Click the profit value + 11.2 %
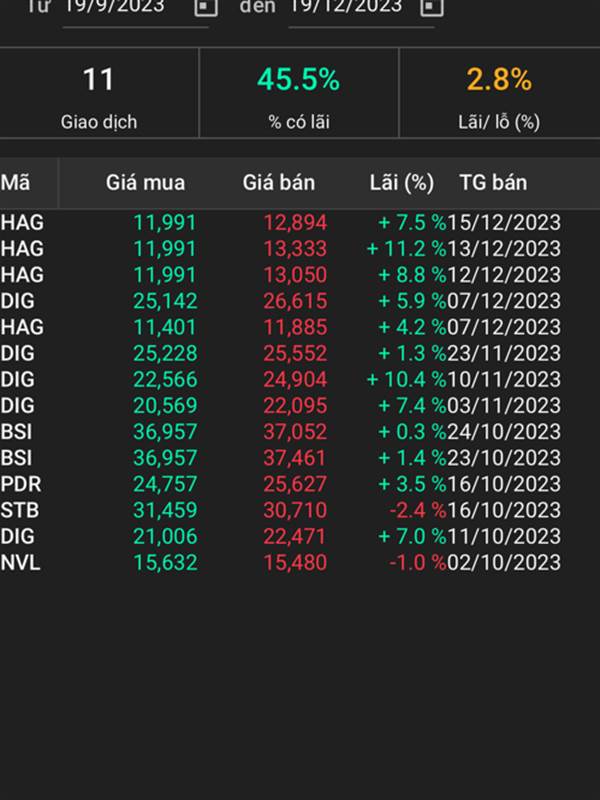 (x=406, y=248)
